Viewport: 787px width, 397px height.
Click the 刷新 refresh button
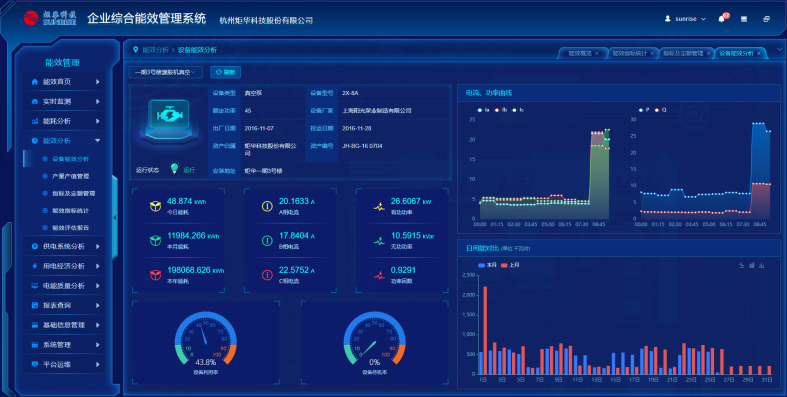pos(225,72)
